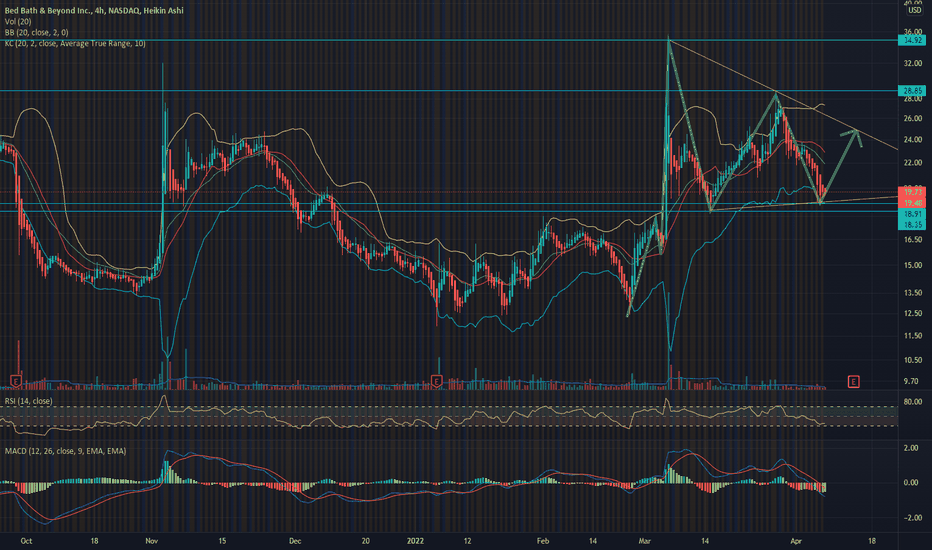Click the red 19.48 price tag
Screen dimensions: 932x550
(912, 203)
